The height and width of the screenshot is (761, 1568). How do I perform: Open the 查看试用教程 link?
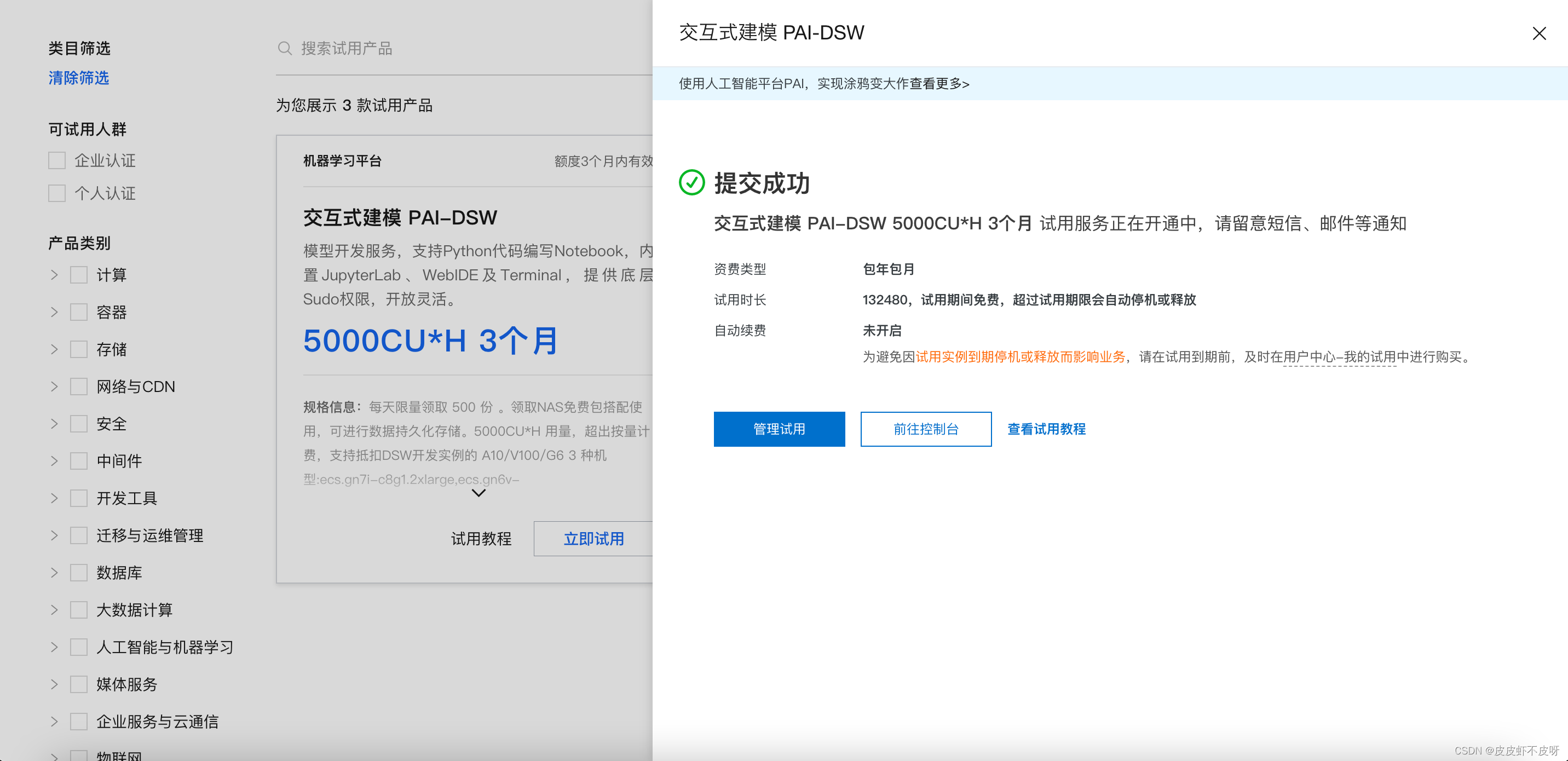click(1046, 429)
